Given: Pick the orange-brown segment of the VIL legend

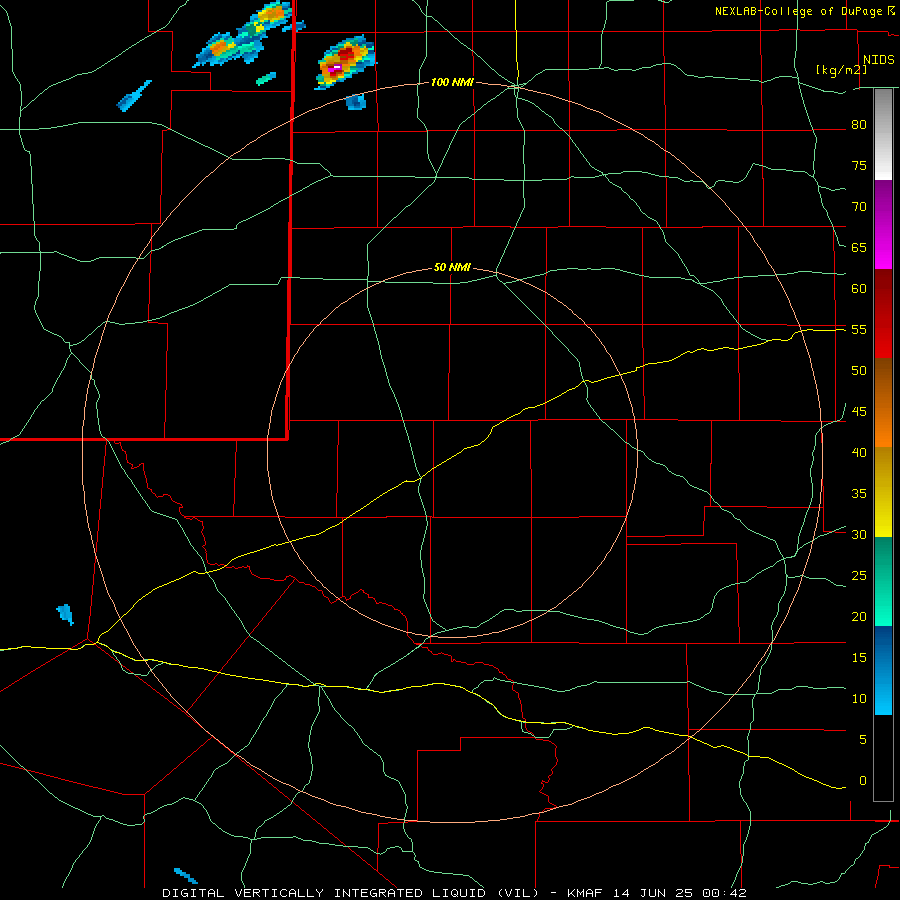Looking at the screenshot, I should (883, 403).
